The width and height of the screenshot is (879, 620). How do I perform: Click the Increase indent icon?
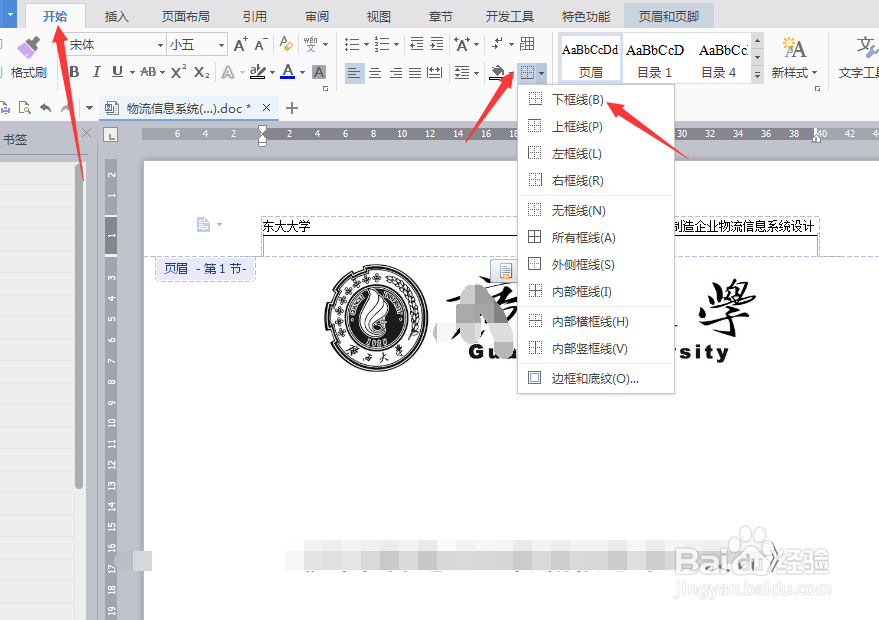click(437, 44)
